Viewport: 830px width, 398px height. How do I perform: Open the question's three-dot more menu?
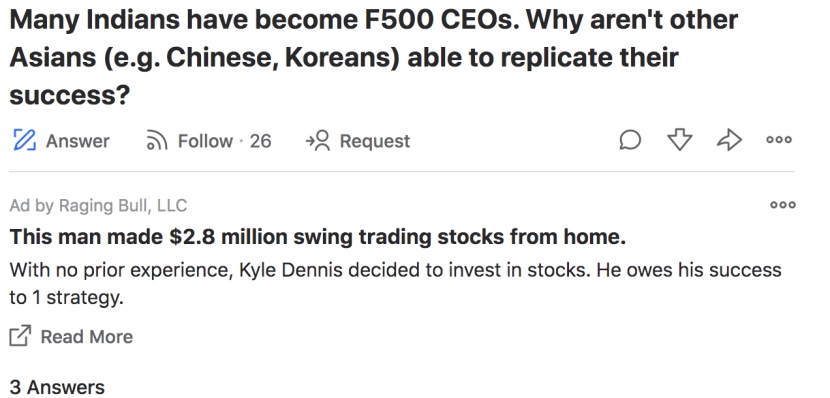(779, 140)
